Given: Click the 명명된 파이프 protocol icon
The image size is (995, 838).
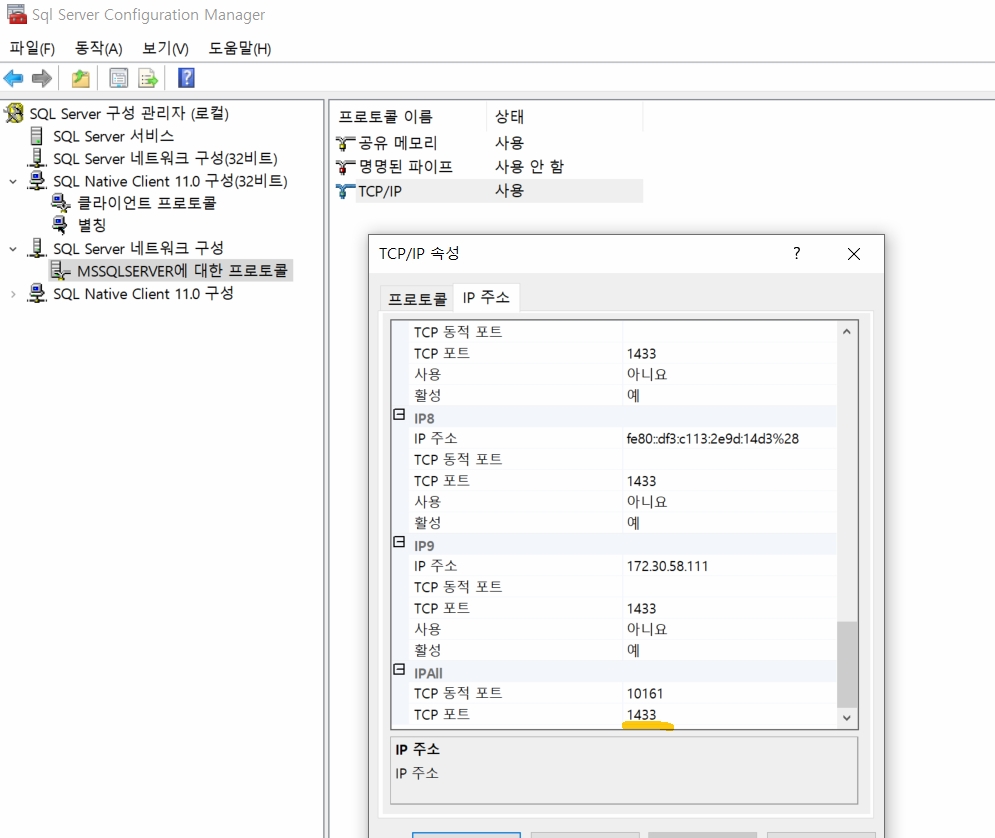Looking at the screenshot, I should pyautogui.click(x=345, y=167).
